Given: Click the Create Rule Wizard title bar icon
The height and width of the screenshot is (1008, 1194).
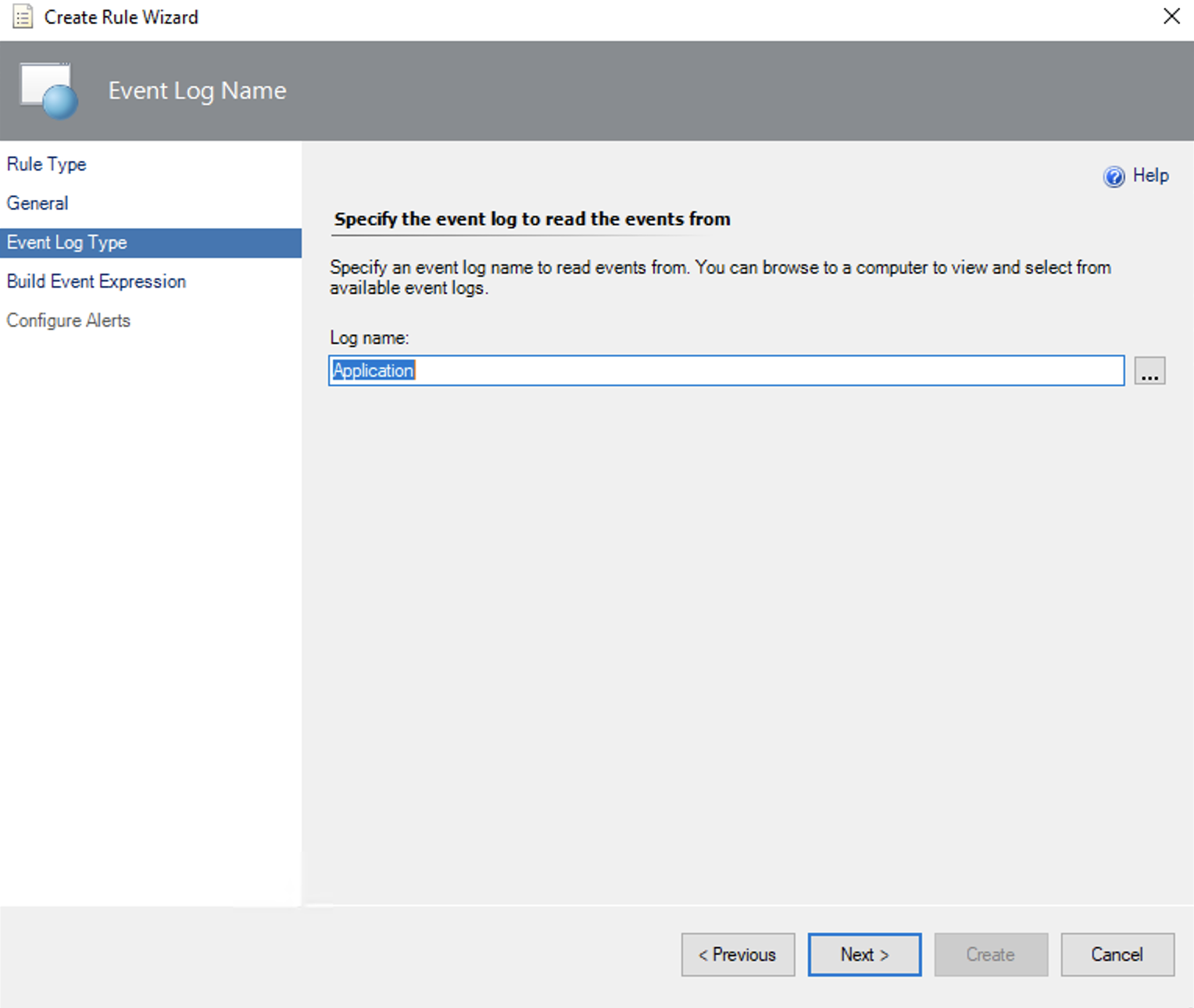Looking at the screenshot, I should click(23, 16).
